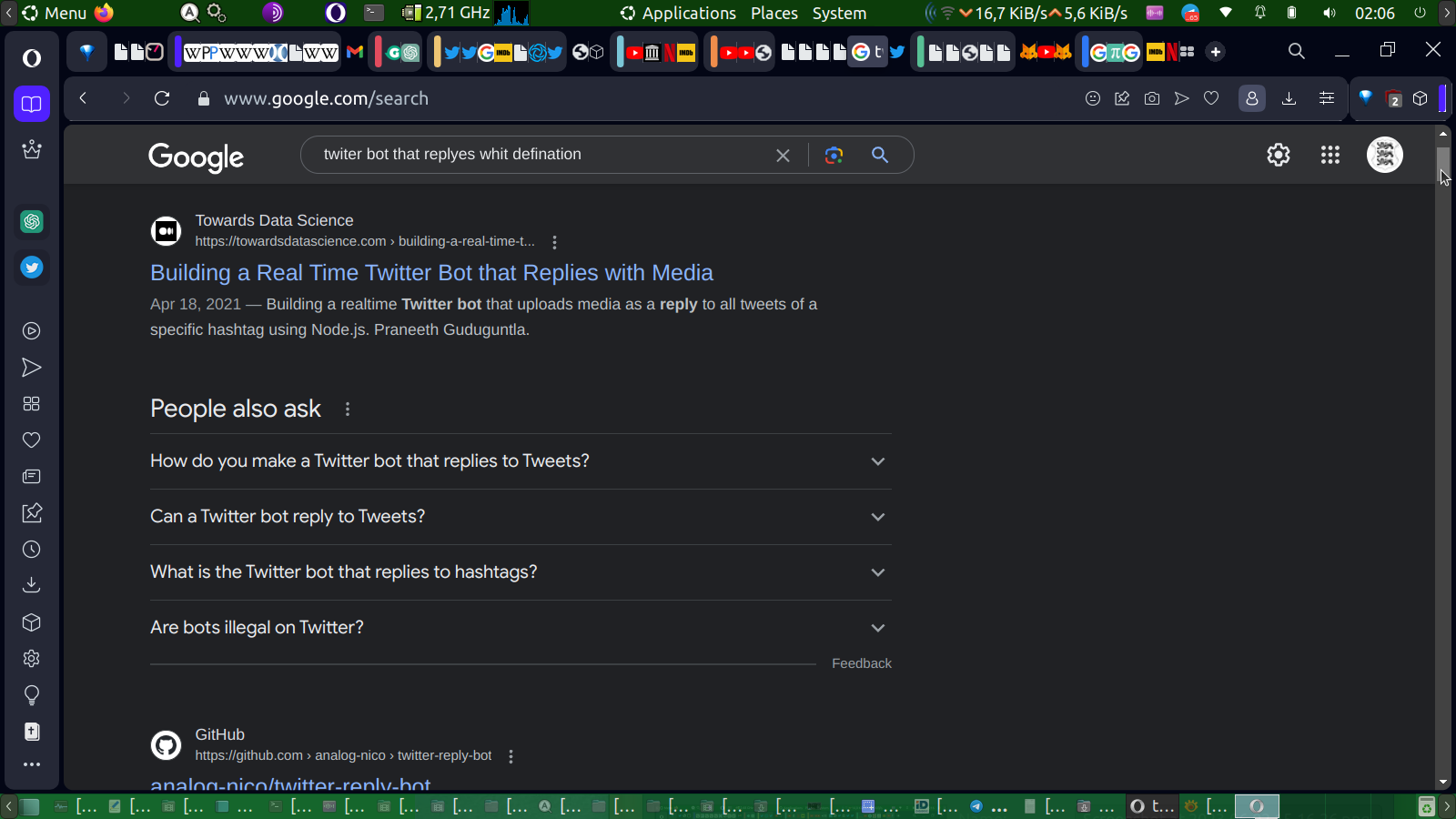Image resolution: width=1456 pixels, height=819 pixels.
Task: Expand "What is the Twitter bot that replies to hashtags?"
Action: (521, 572)
